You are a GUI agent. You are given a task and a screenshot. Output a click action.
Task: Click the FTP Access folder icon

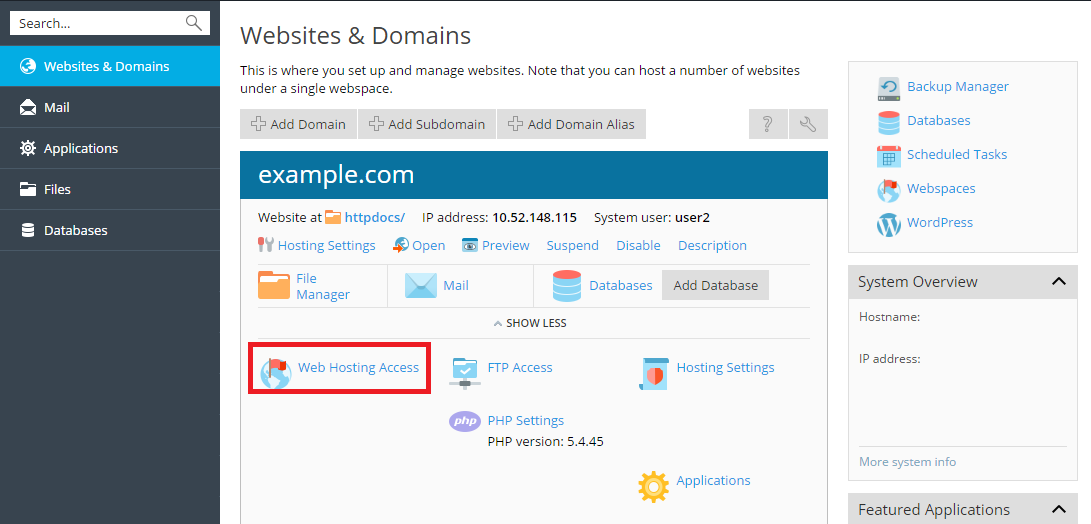click(x=465, y=372)
